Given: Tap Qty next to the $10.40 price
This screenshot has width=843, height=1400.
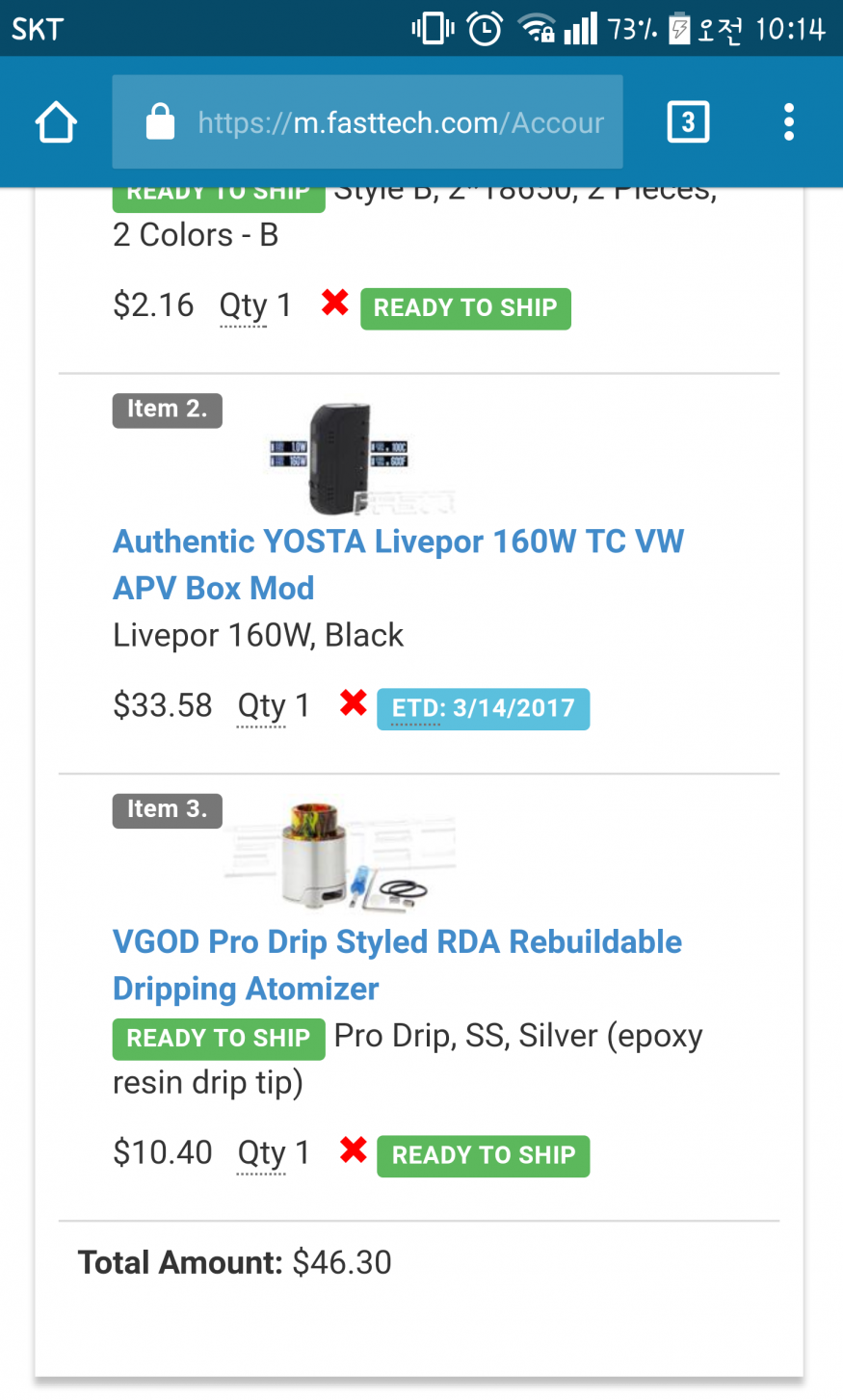Looking at the screenshot, I should point(262,1152).
